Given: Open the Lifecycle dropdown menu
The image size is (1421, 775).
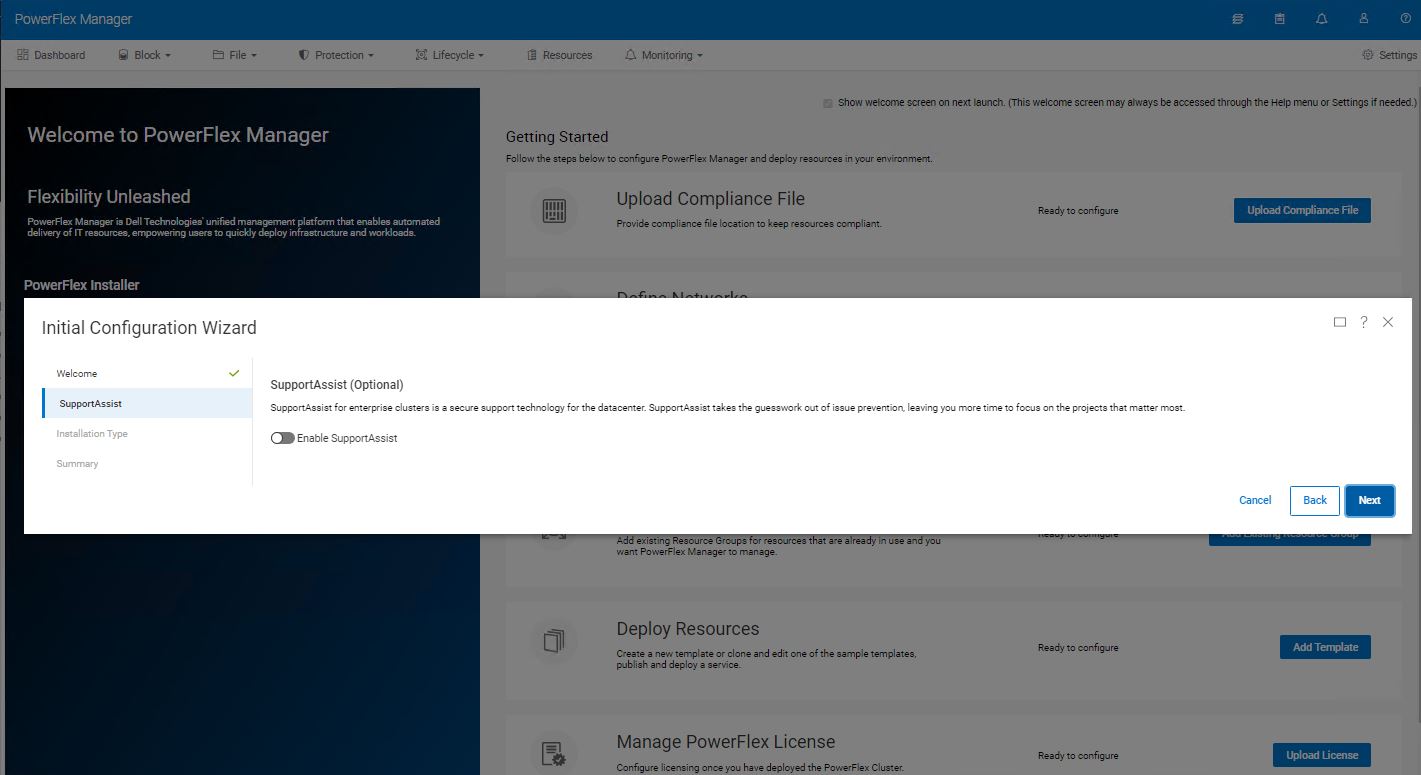Looking at the screenshot, I should (449, 55).
